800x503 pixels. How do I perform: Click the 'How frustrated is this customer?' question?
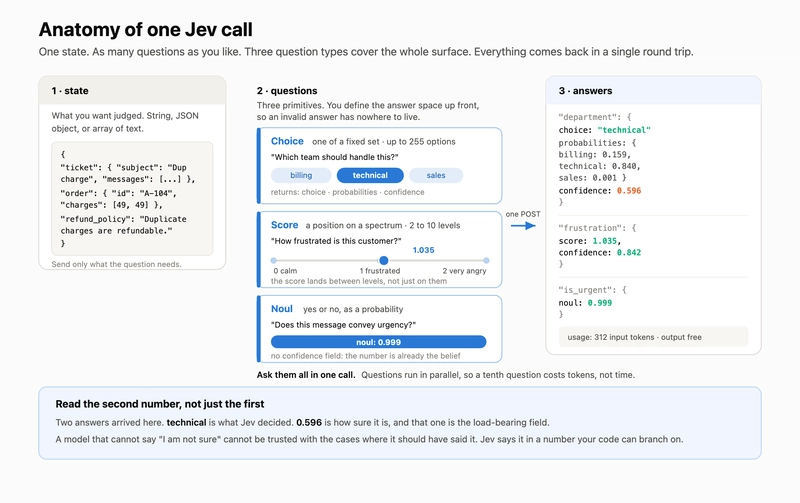336,241
